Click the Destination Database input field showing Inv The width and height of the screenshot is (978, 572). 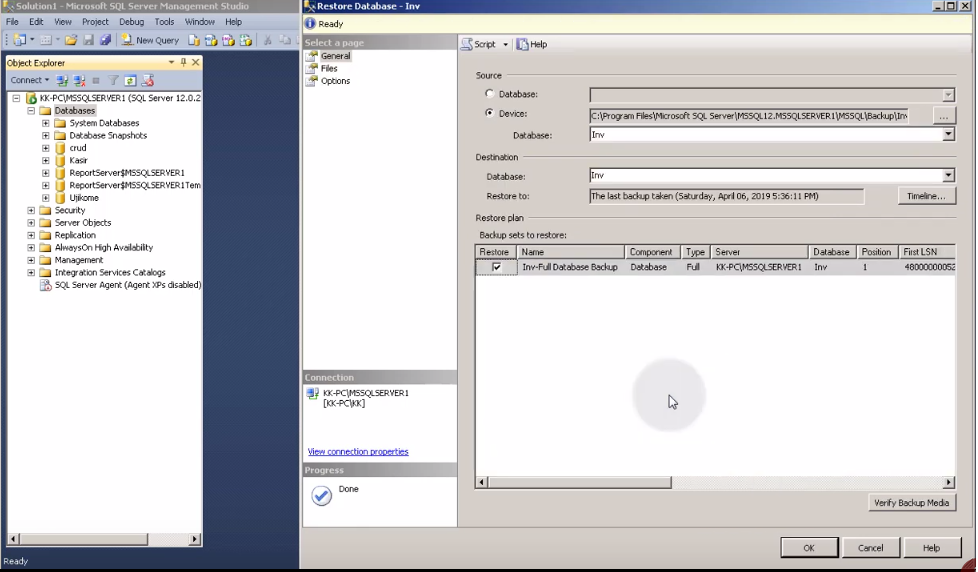[766, 175]
